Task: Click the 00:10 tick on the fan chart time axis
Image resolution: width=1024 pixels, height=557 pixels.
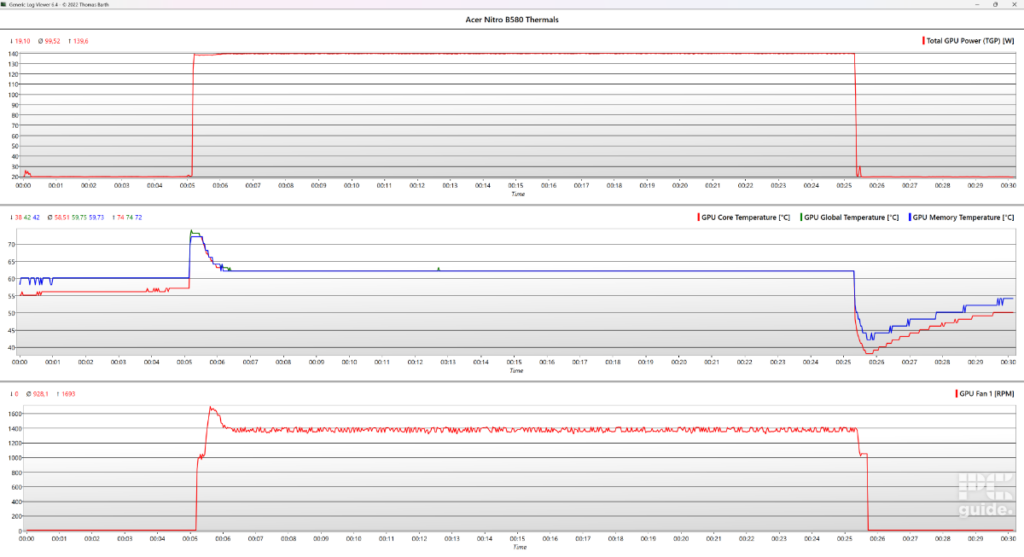Action: (x=354, y=539)
